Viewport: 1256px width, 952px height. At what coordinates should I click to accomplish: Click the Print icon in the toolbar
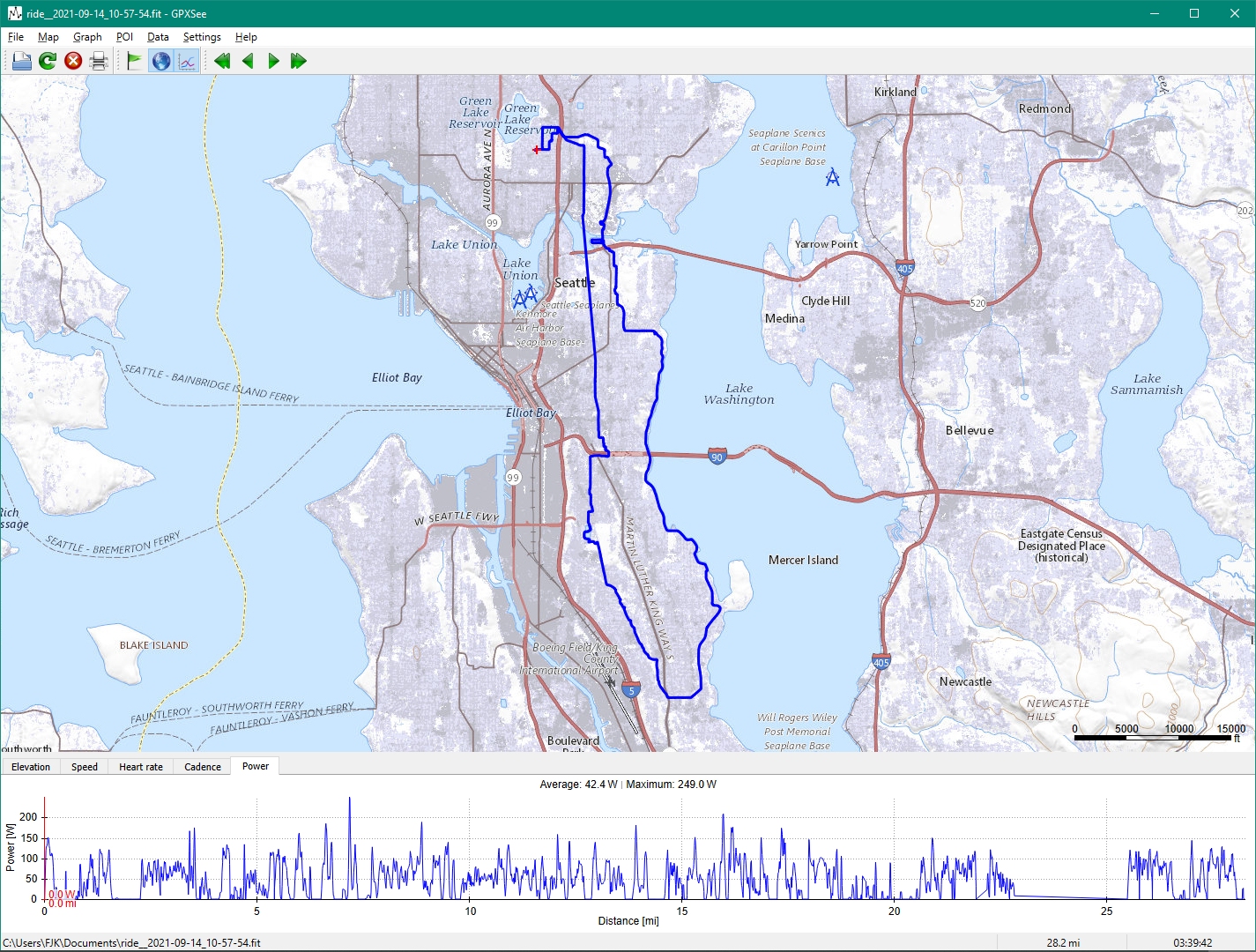tap(99, 61)
